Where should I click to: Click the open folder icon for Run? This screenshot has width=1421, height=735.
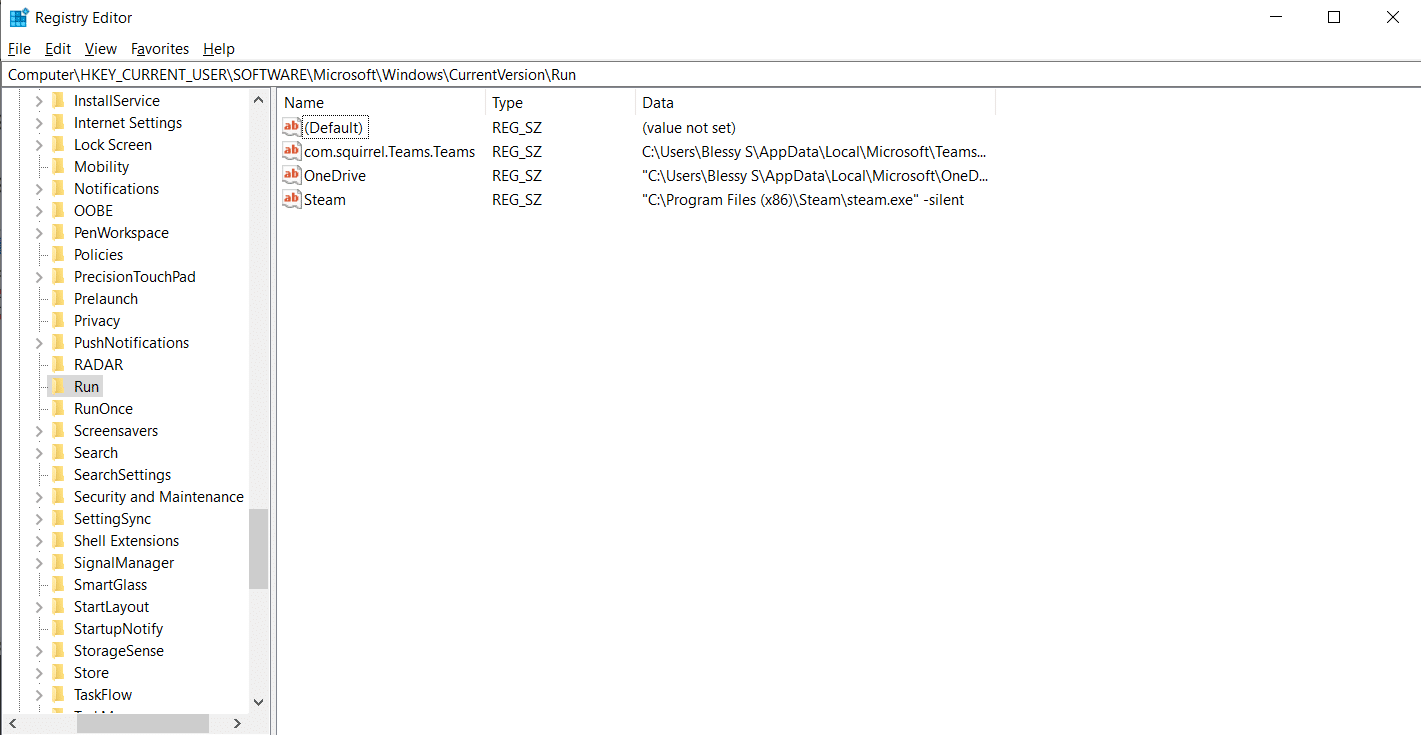(58, 387)
